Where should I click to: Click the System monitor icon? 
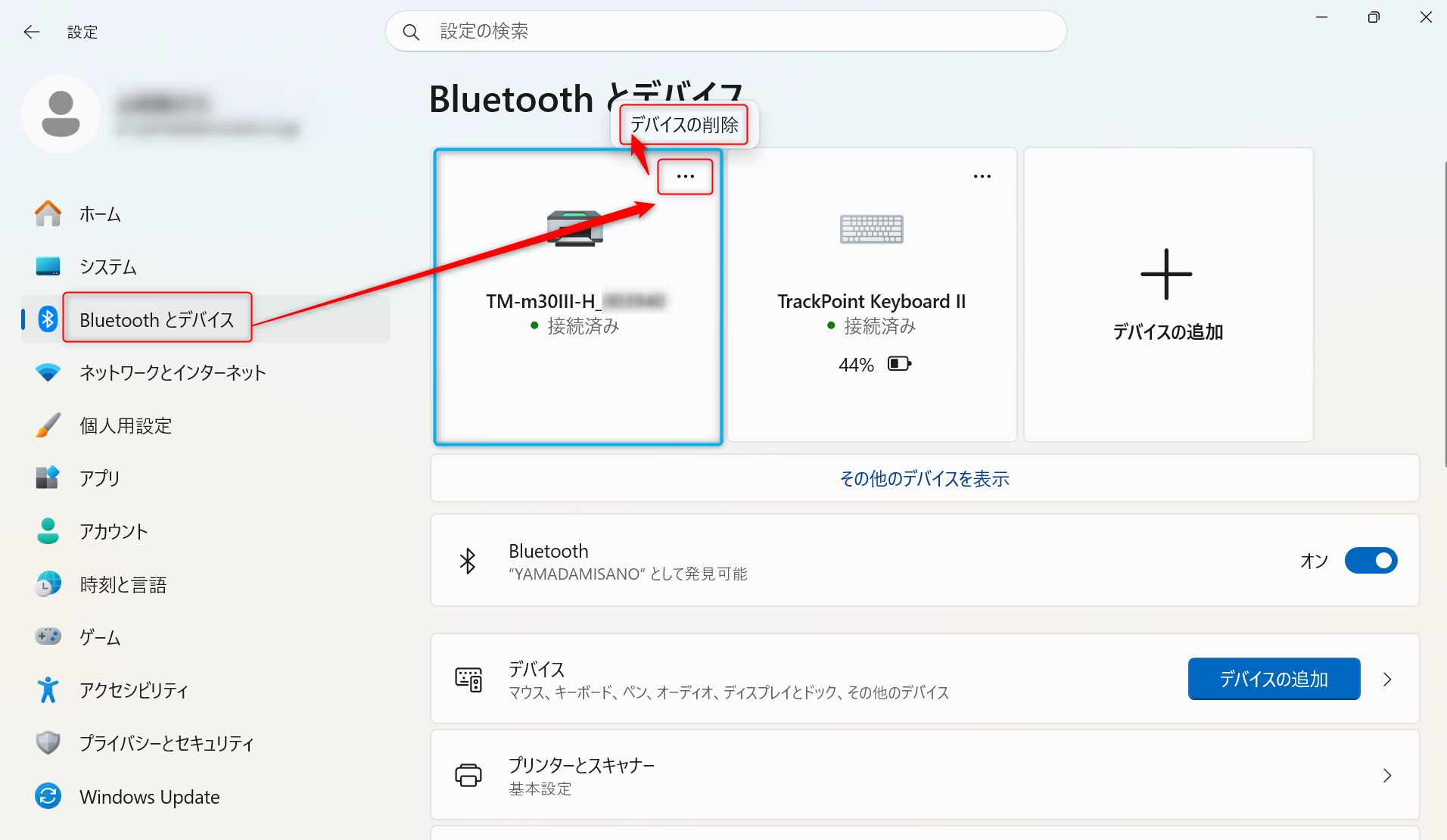48,266
